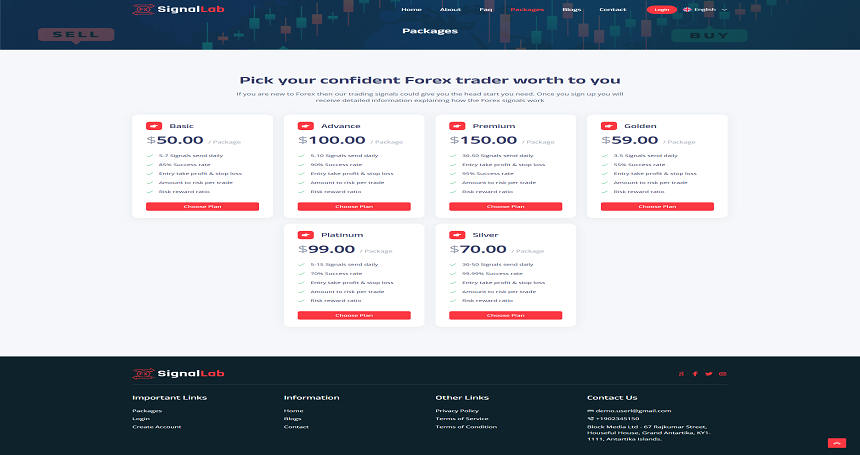Click the red icon beside Basic package
Screen dimensions: 860x455
[154, 126]
